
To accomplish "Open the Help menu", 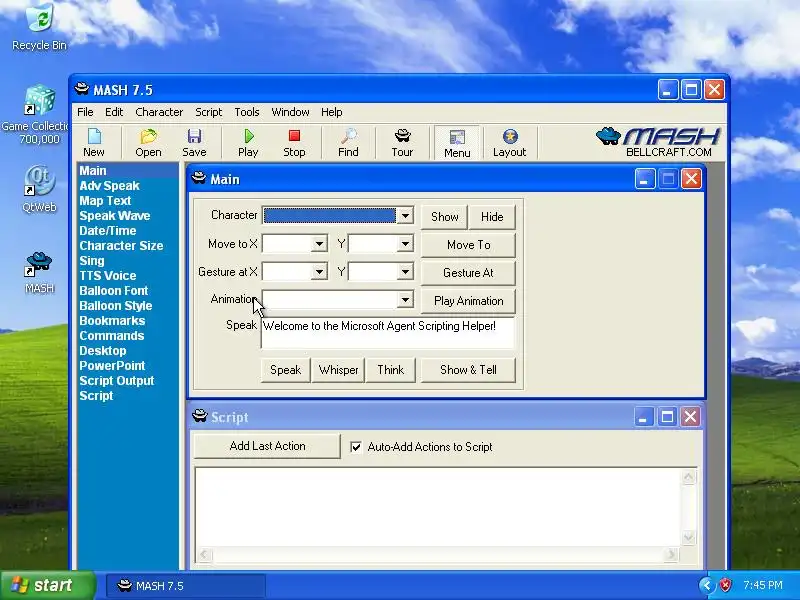I will [332, 112].
